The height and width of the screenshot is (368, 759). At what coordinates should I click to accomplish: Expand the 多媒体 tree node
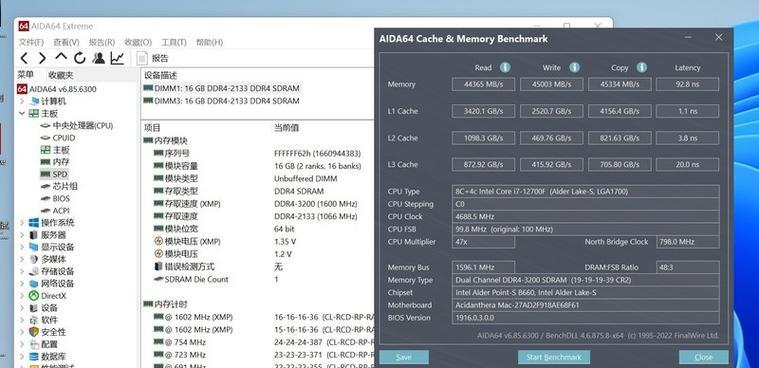[22, 259]
